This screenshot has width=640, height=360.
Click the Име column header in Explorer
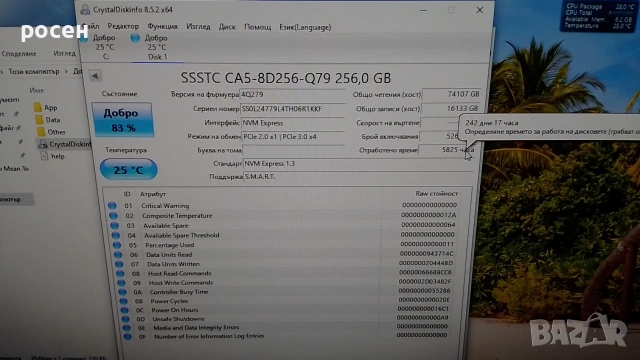pyautogui.click(x=36, y=90)
